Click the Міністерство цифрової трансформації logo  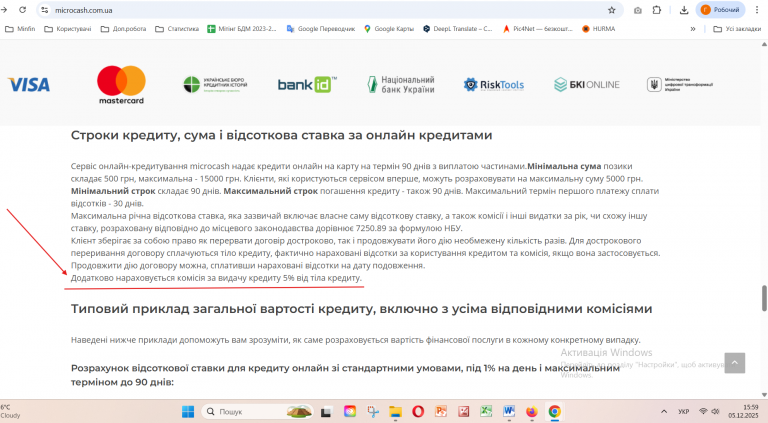[680, 84]
